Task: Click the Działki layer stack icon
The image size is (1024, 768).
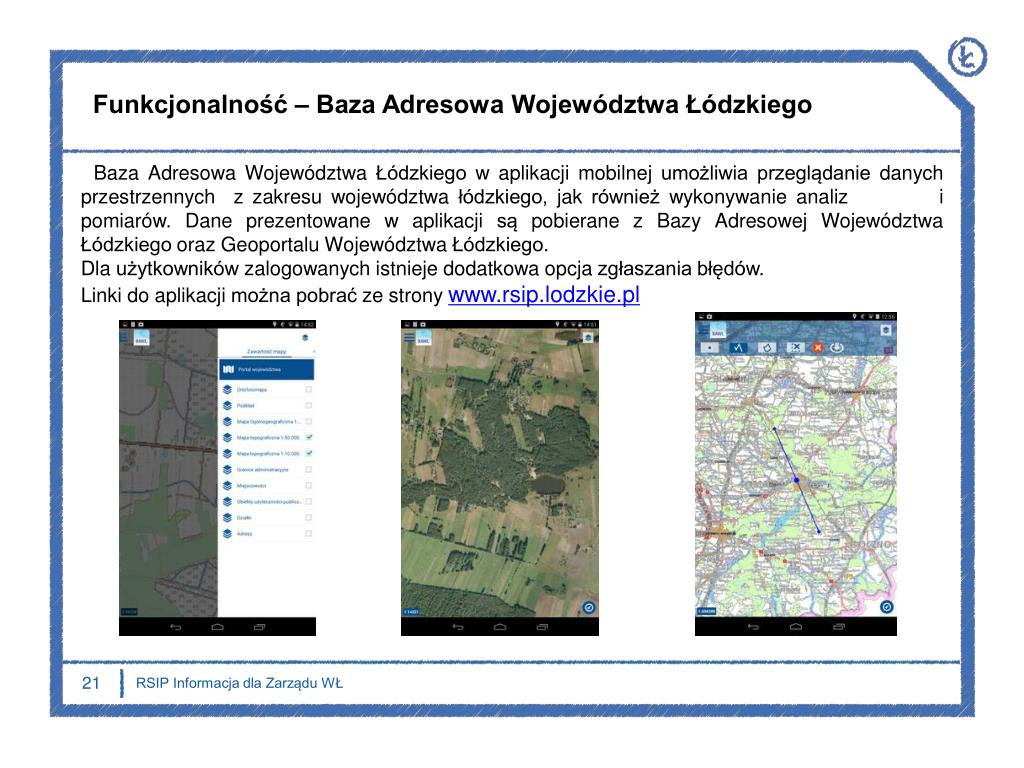Action: pos(227,517)
